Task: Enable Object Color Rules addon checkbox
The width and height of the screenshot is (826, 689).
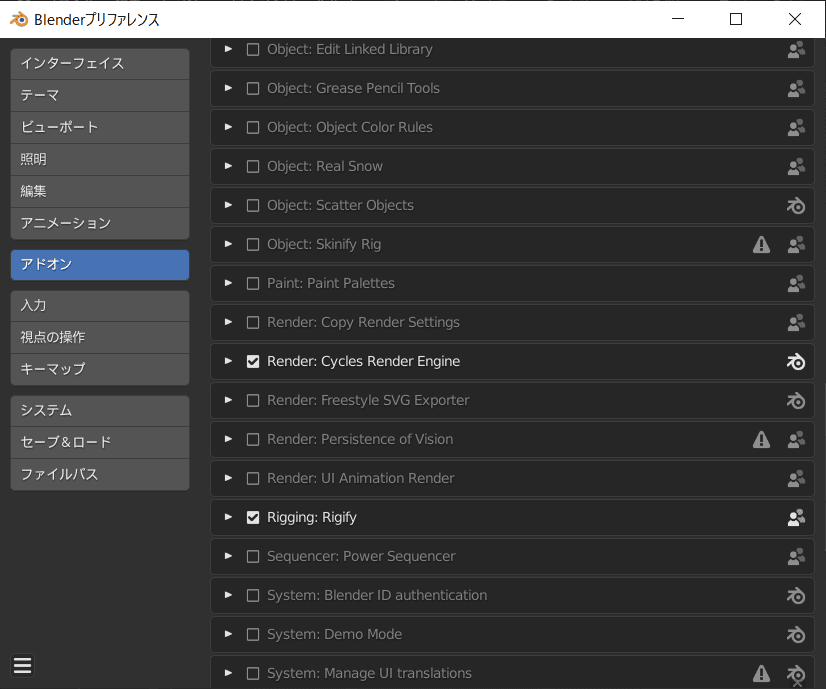Action: [x=253, y=127]
